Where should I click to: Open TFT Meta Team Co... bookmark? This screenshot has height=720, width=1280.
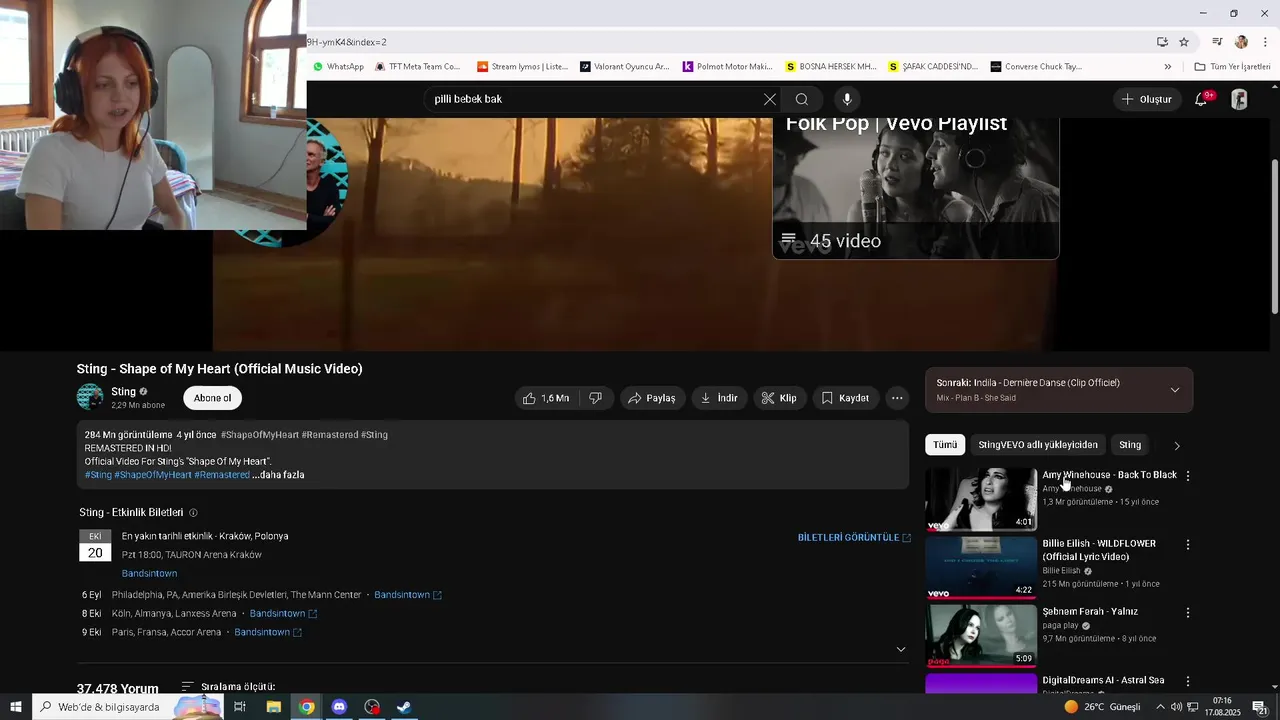(417, 67)
